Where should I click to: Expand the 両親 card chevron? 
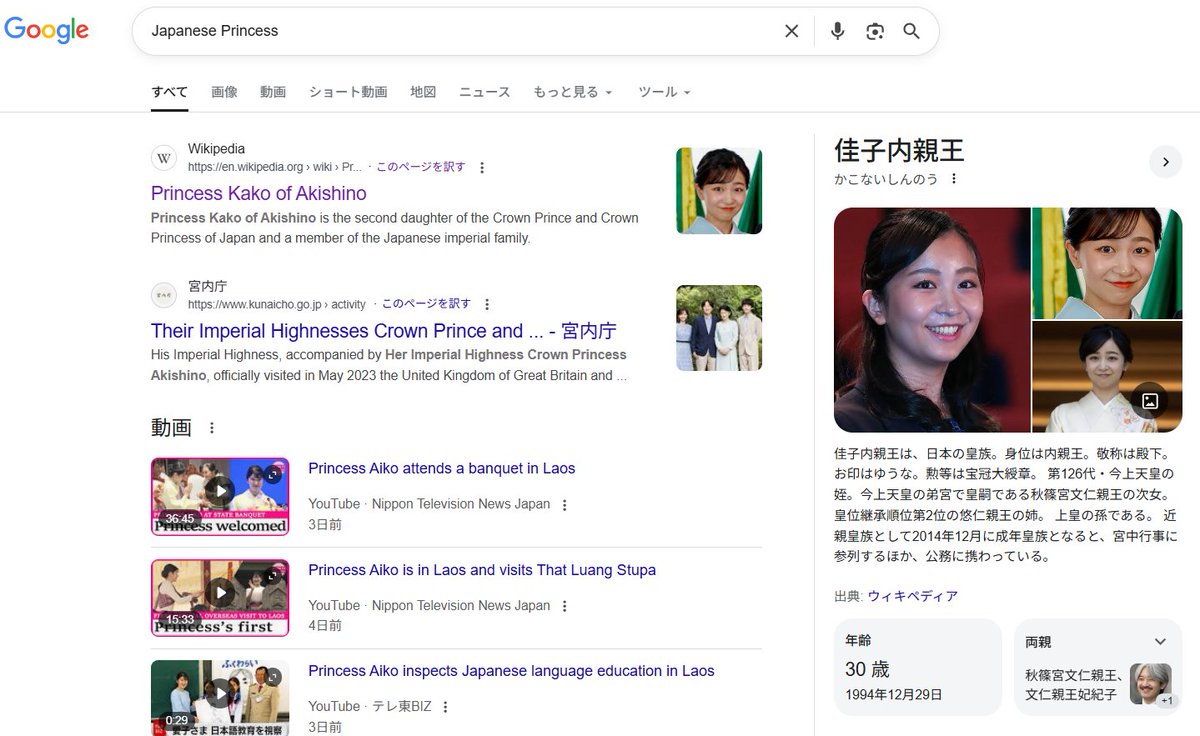pyautogui.click(x=1160, y=642)
